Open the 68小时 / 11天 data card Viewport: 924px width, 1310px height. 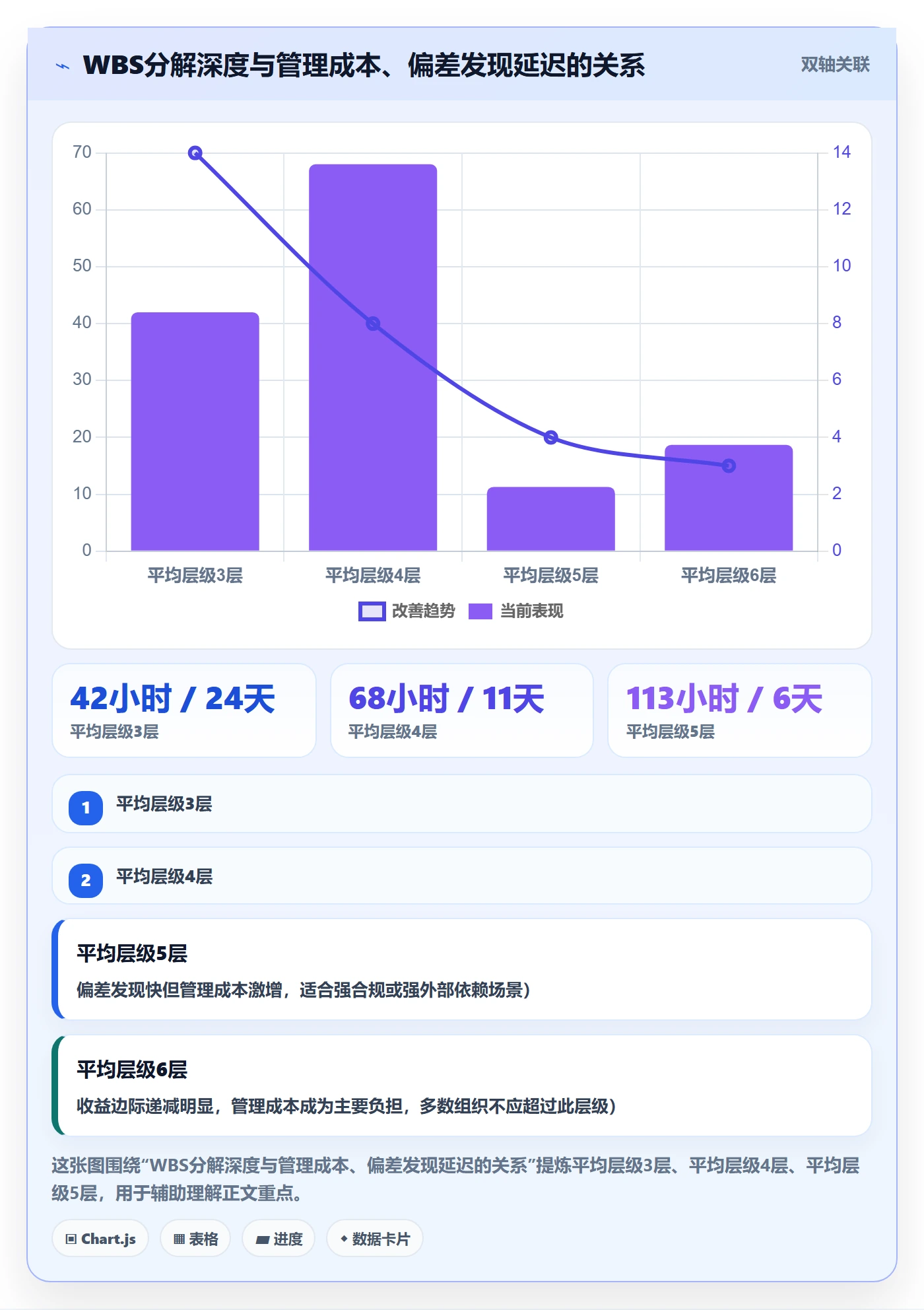pos(462,710)
